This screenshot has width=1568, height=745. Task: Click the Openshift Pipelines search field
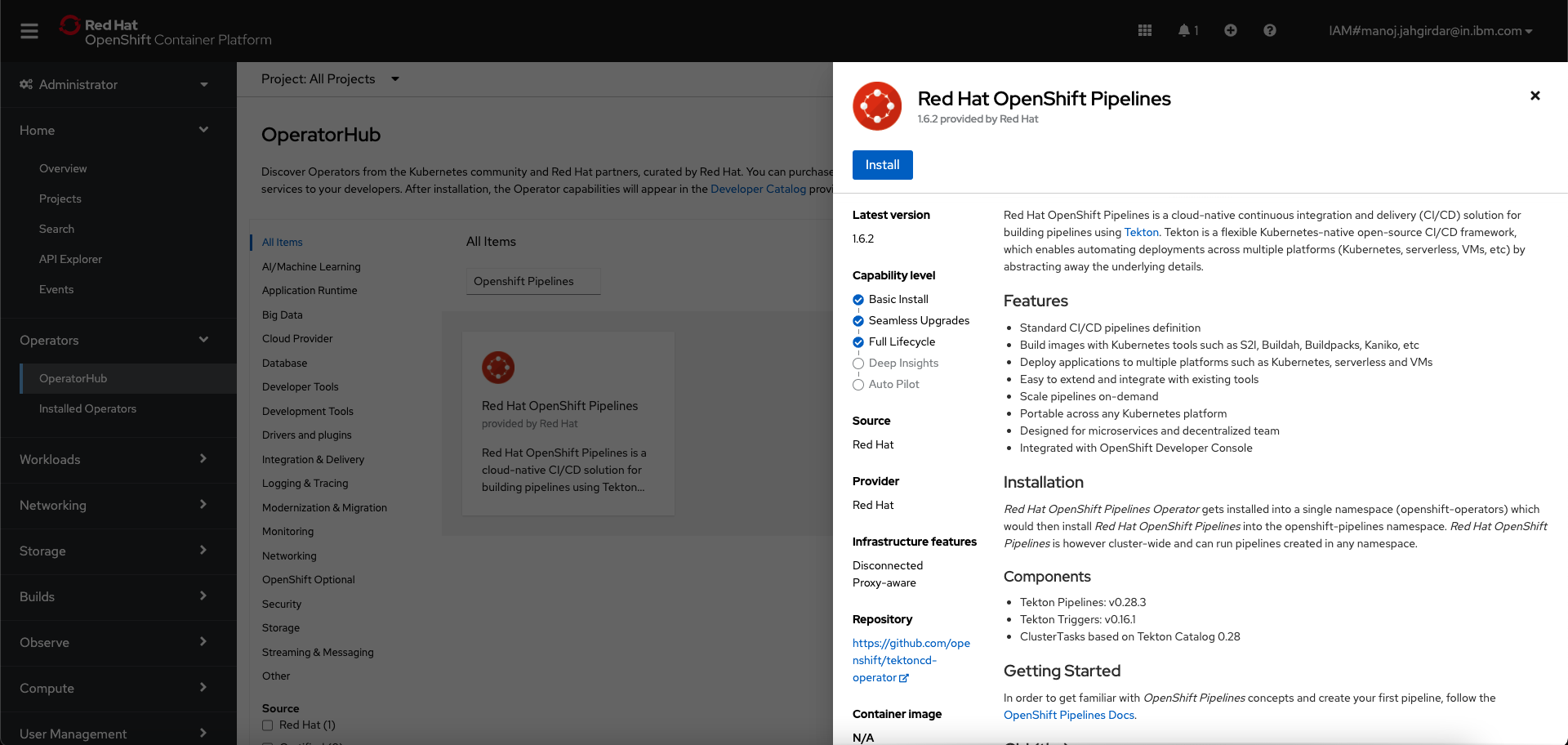(x=533, y=281)
